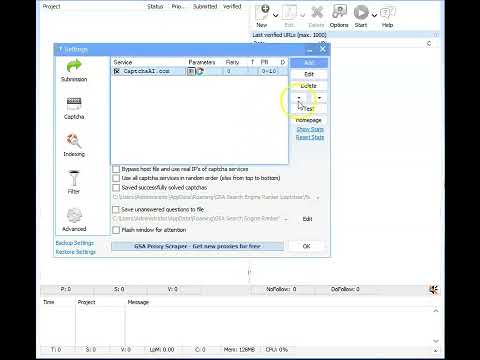Click the Homepage button
The height and width of the screenshot is (360, 480).
click(309, 120)
